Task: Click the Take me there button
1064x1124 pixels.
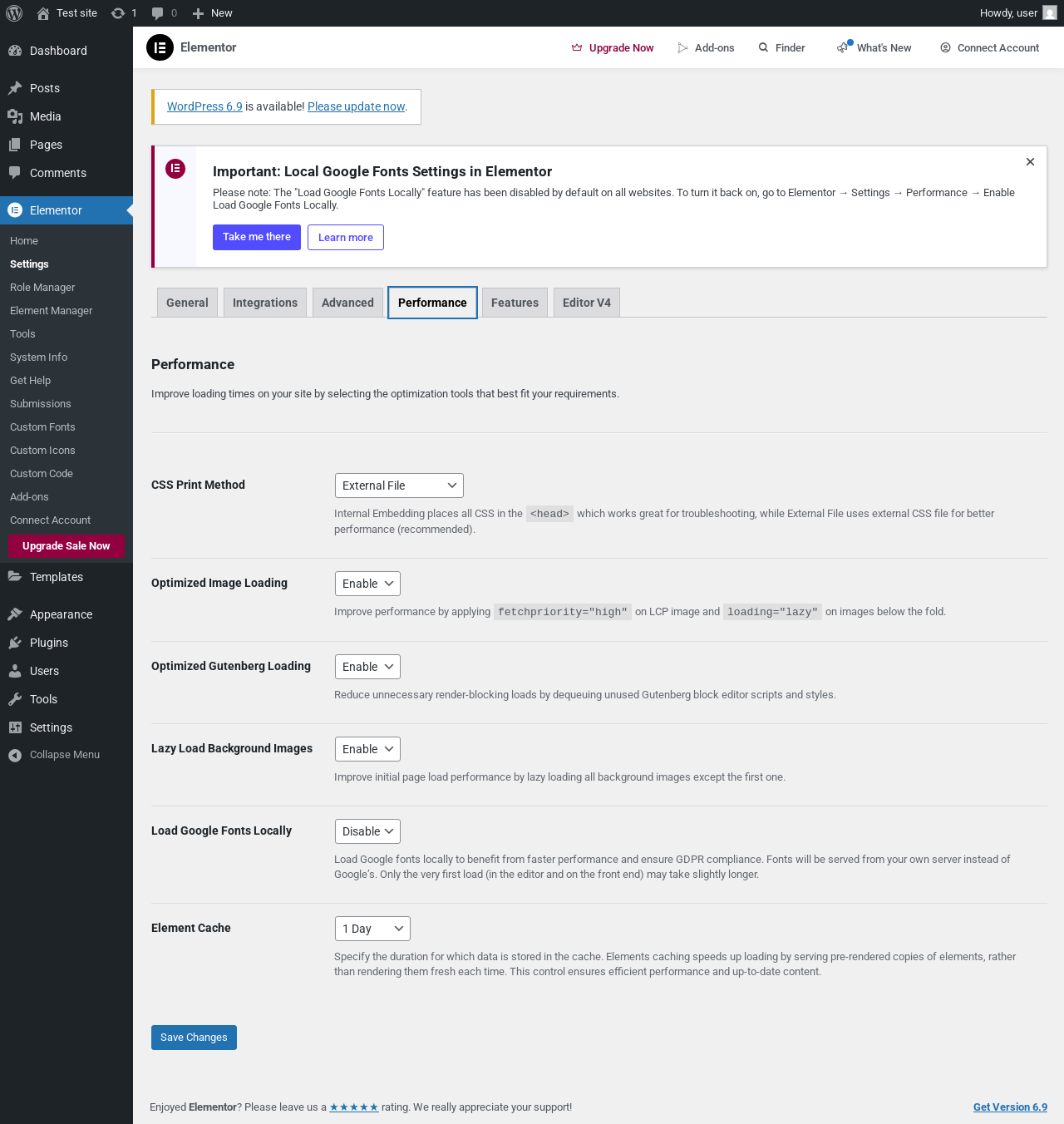Action: coord(257,237)
